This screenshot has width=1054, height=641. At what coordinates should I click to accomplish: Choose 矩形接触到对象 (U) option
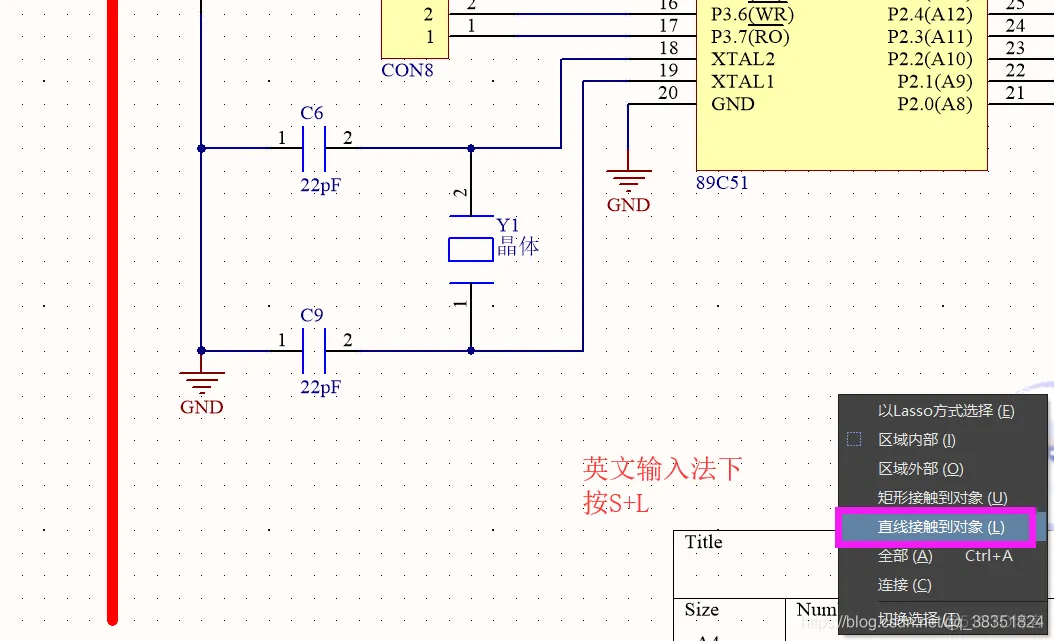944,497
